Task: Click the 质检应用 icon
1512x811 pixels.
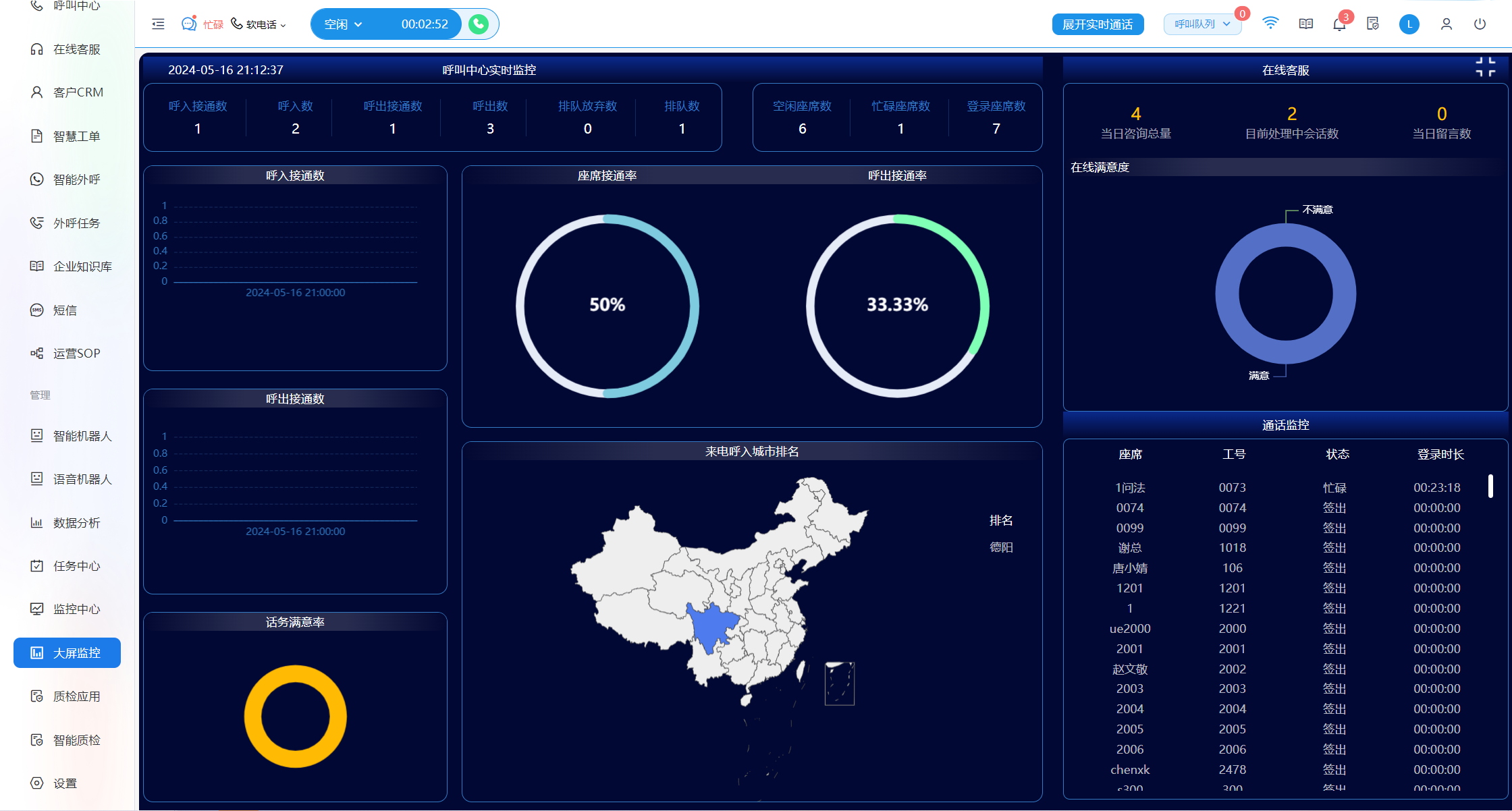Action: pos(36,696)
